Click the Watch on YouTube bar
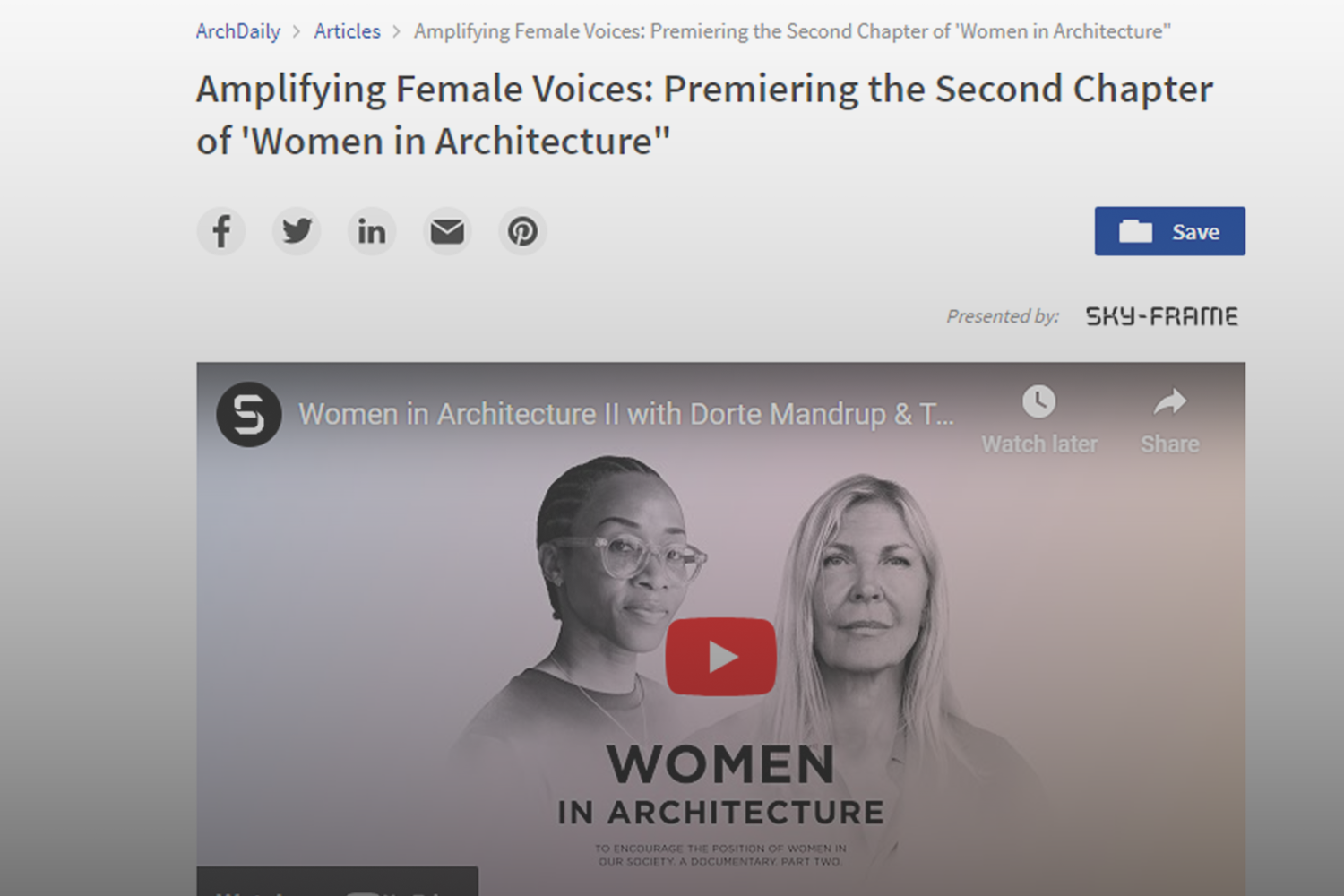1344x896 pixels. click(x=337, y=883)
